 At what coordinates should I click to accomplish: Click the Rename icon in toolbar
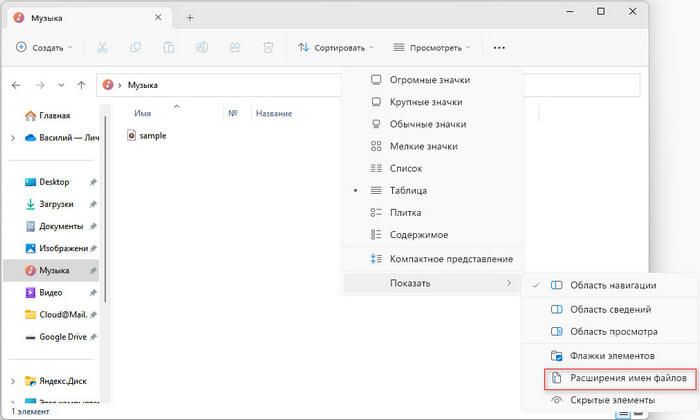click(x=201, y=47)
